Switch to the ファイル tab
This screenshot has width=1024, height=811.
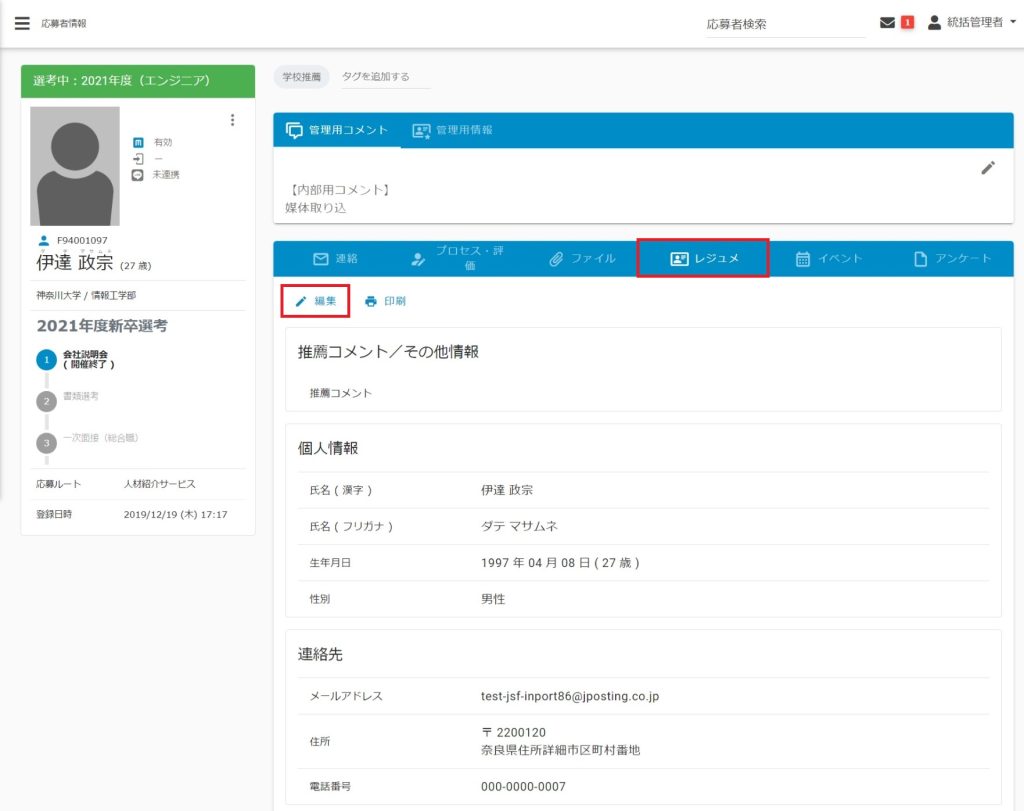point(582,259)
